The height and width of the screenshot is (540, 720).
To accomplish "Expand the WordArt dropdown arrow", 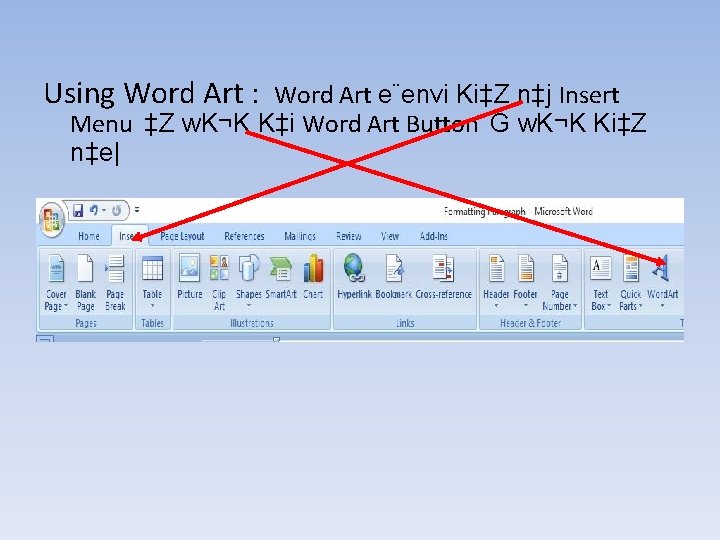I will tap(662, 306).
